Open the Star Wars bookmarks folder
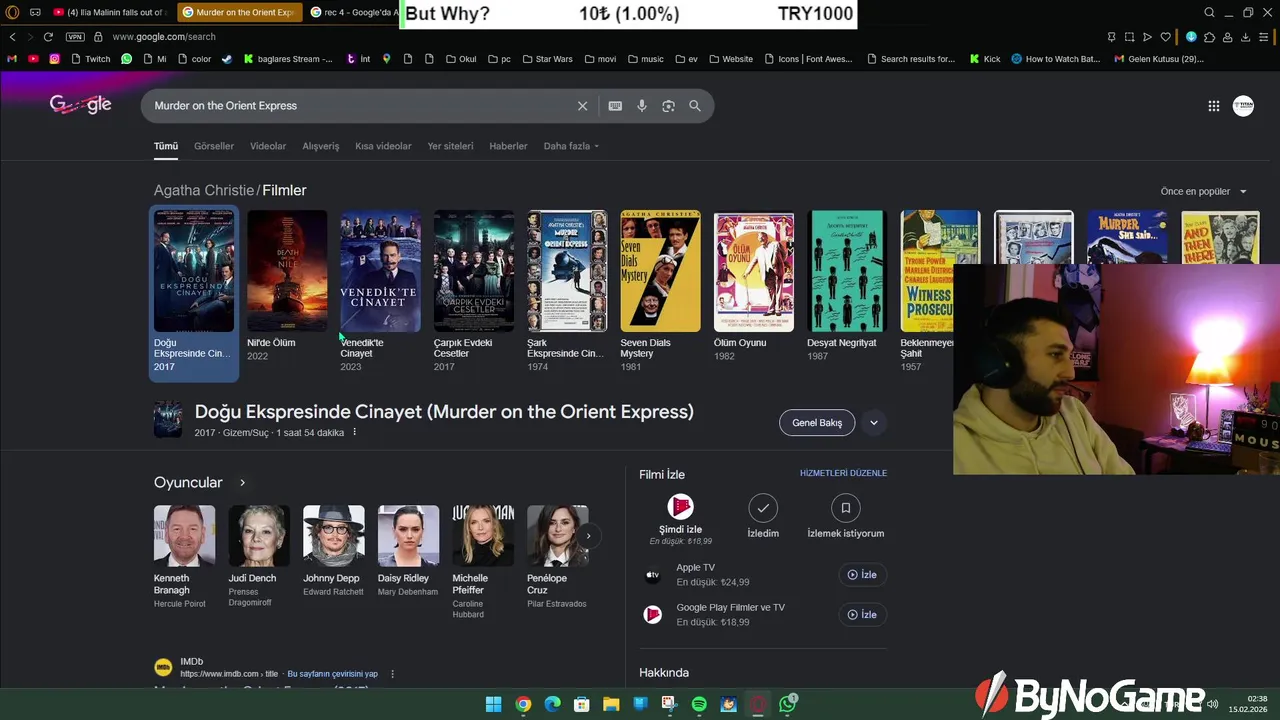Screen dimensions: 1280x720 pos(546,59)
